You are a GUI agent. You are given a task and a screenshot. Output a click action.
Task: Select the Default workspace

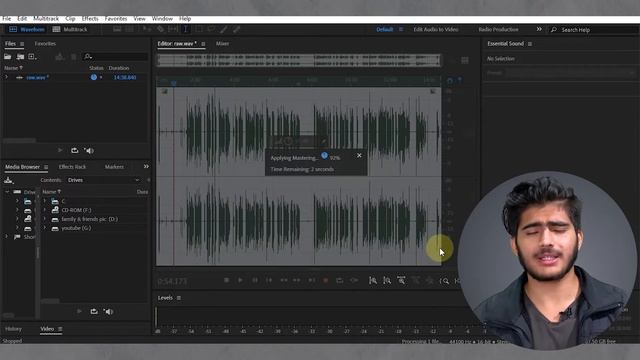coord(384,29)
